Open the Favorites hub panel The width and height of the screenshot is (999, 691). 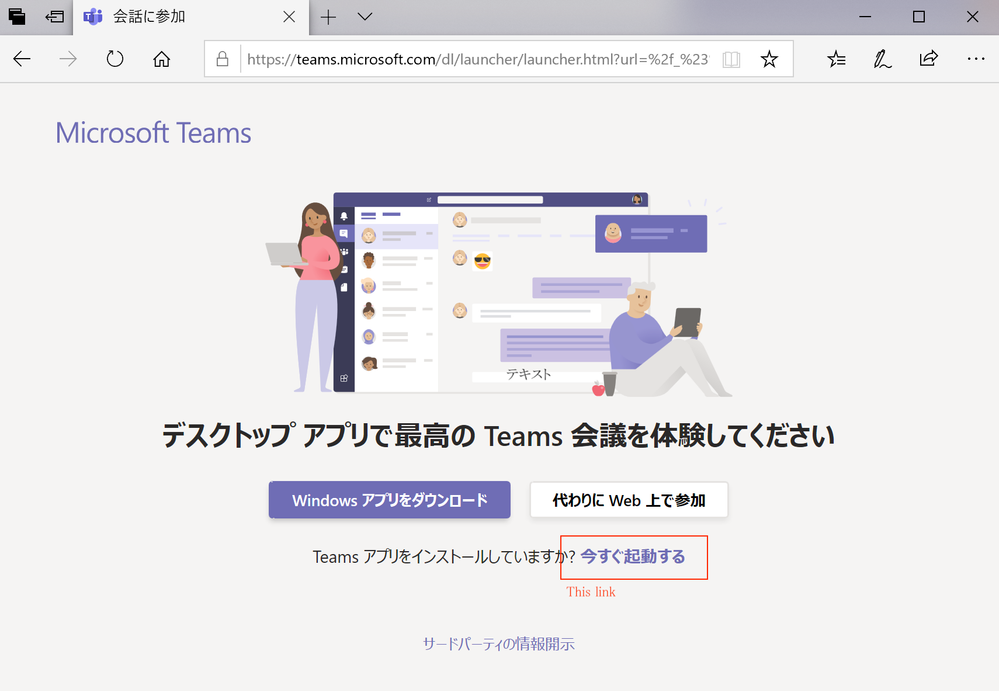[x=836, y=60]
